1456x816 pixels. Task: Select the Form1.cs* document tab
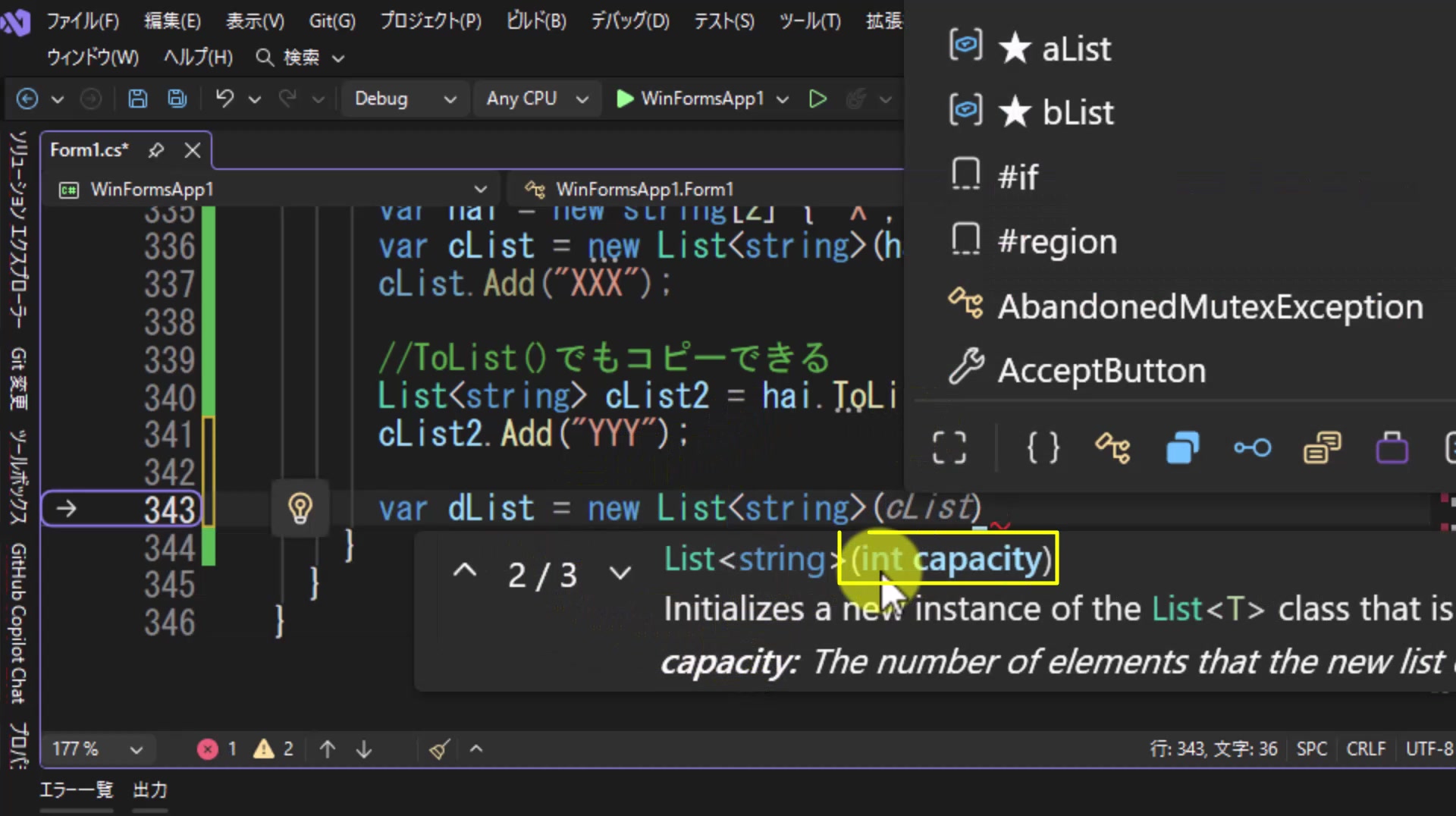click(89, 150)
